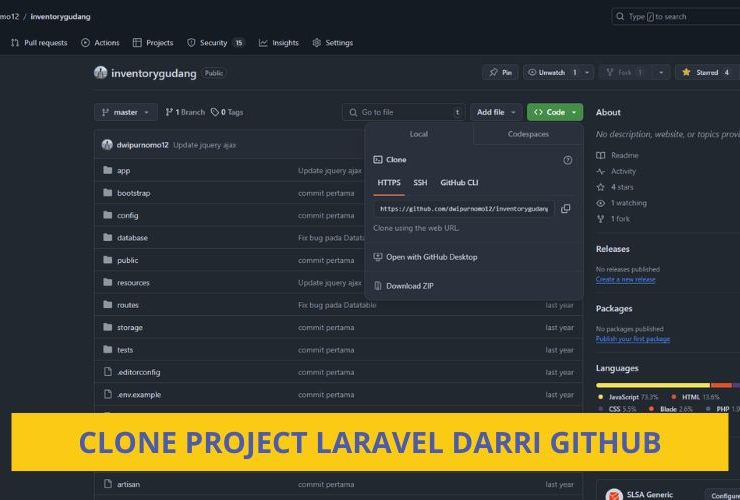Open the Security tab

point(216,42)
